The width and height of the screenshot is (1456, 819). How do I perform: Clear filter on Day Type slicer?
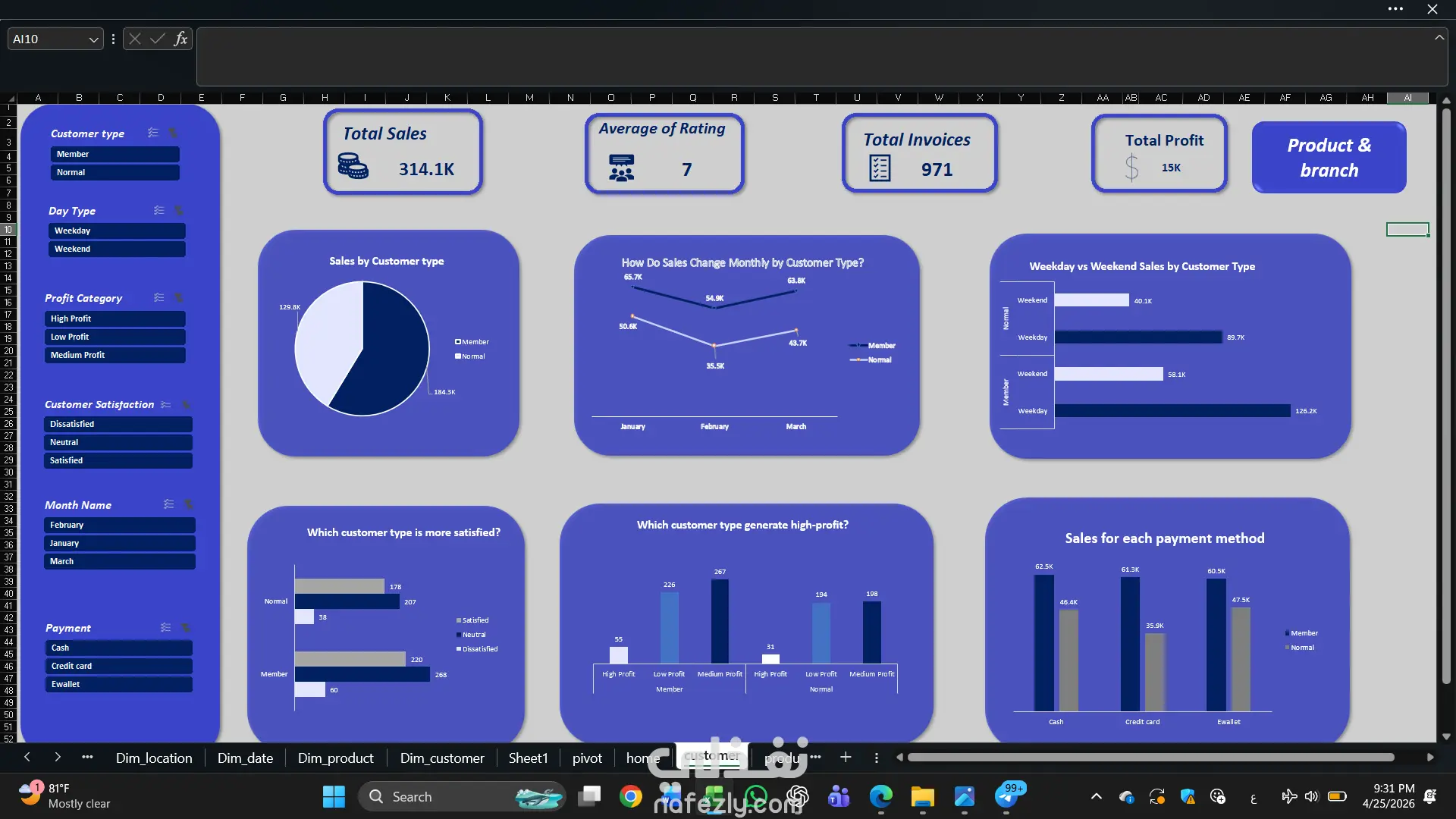[179, 210]
